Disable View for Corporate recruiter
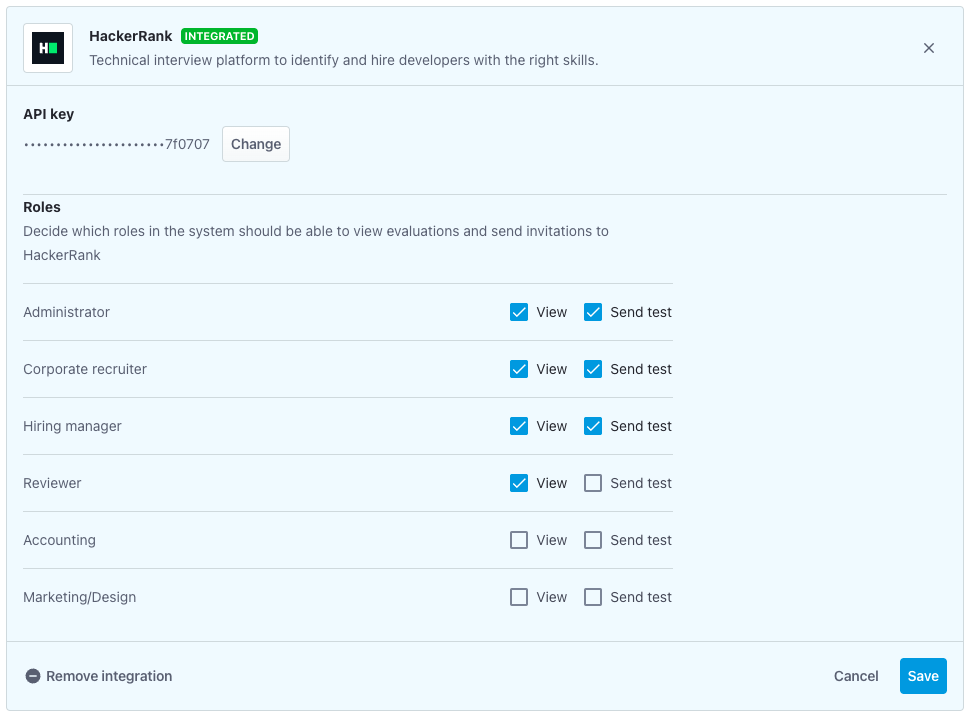Screen dimensions: 971x717 (519, 369)
